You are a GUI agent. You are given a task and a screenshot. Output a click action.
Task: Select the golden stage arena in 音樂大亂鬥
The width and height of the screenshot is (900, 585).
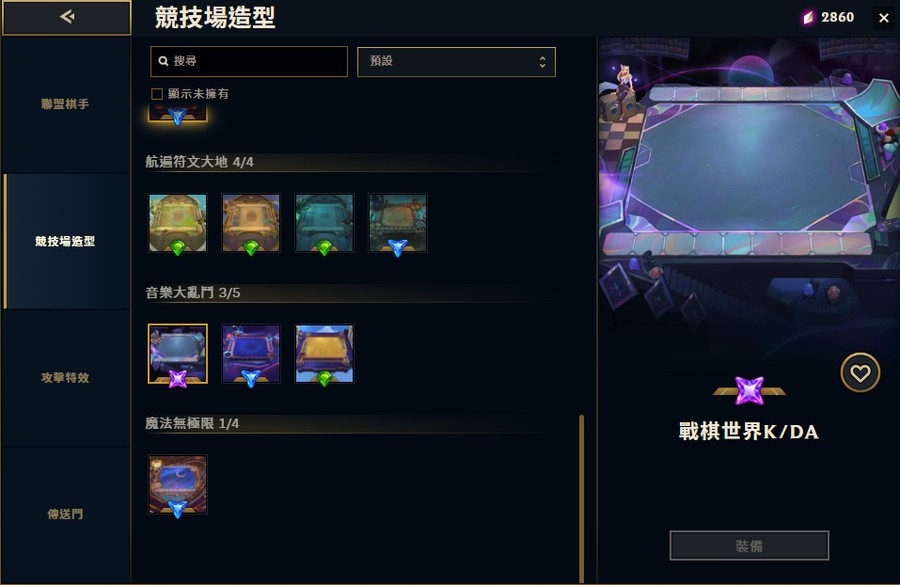point(324,354)
